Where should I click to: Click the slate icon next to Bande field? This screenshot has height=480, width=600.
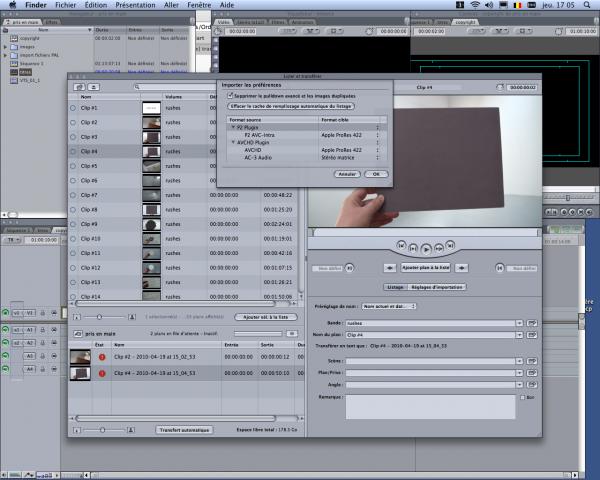click(x=532, y=323)
